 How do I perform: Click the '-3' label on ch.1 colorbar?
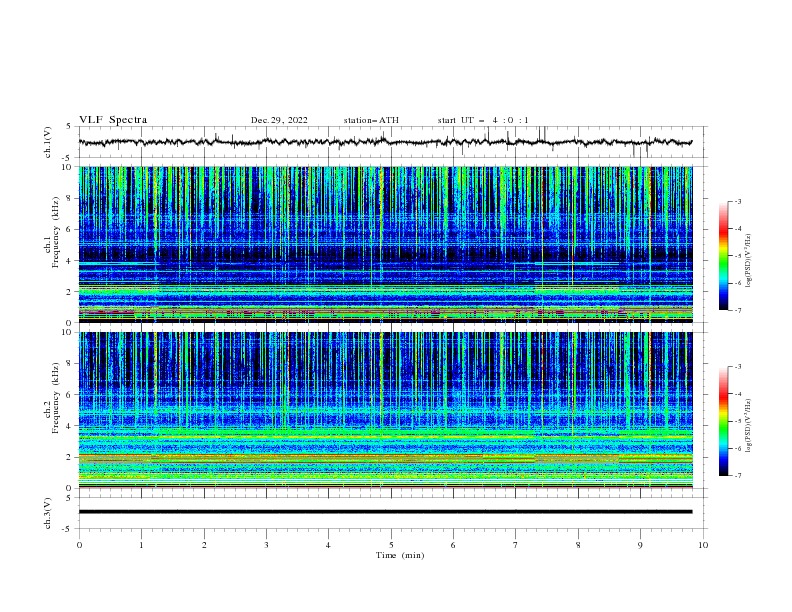(737, 201)
